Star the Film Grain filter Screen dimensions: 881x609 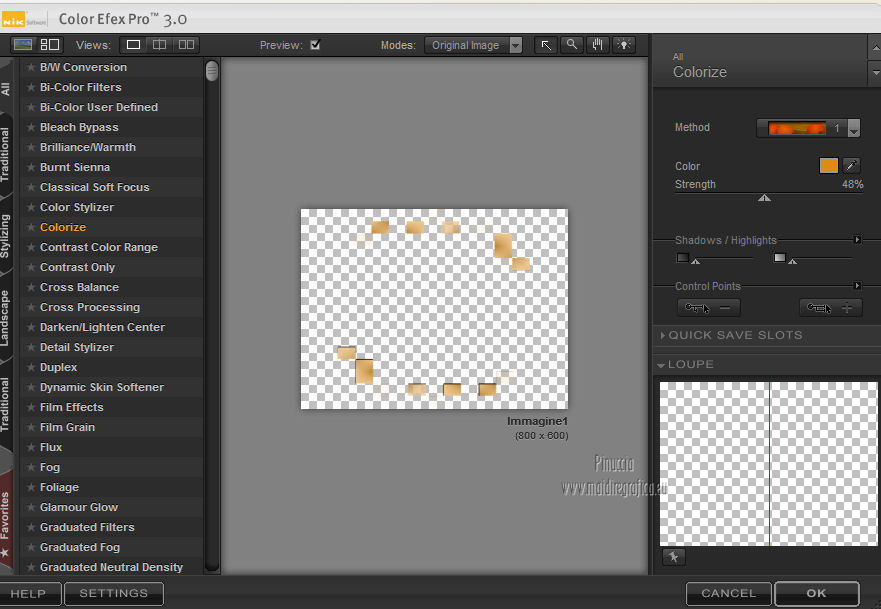31,427
